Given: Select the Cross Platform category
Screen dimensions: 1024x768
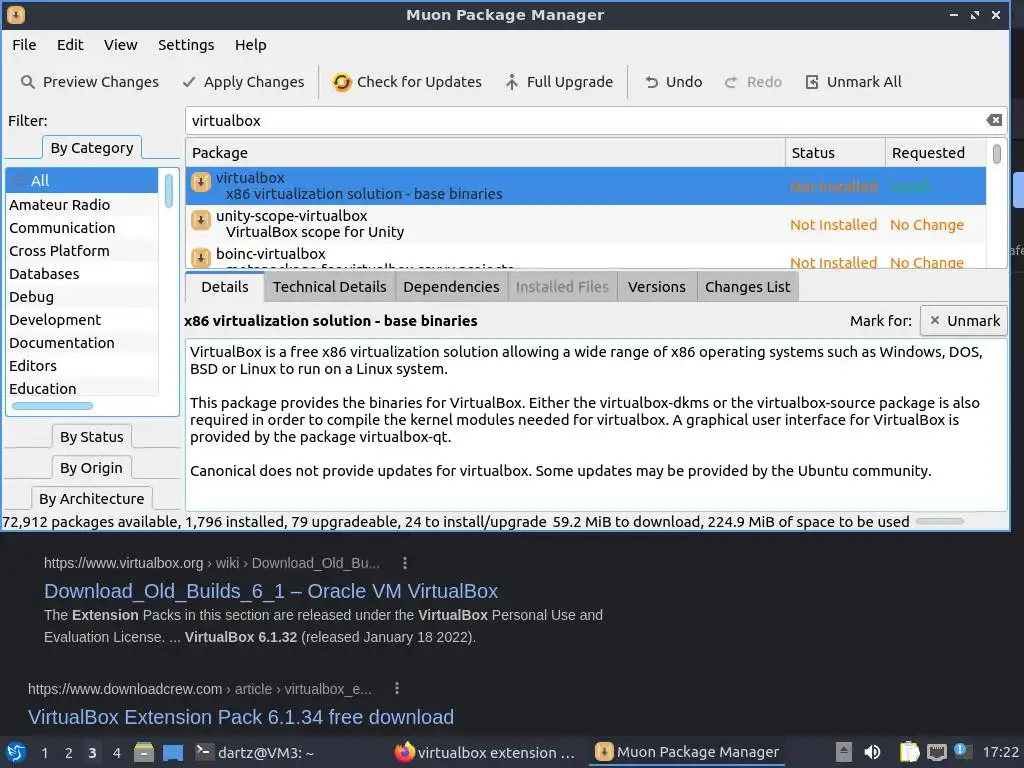Looking at the screenshot, I should (82, 251).
